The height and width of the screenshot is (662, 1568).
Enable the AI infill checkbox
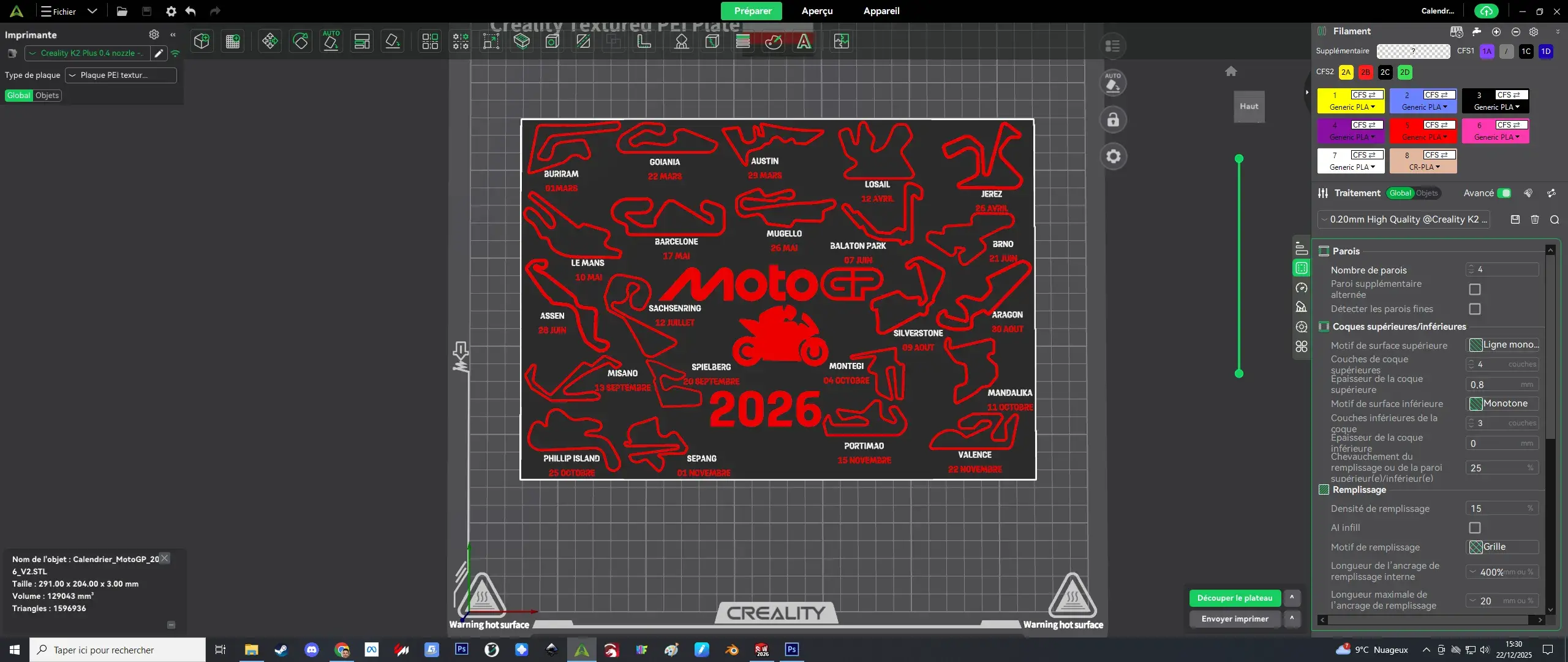point(1475,528)
